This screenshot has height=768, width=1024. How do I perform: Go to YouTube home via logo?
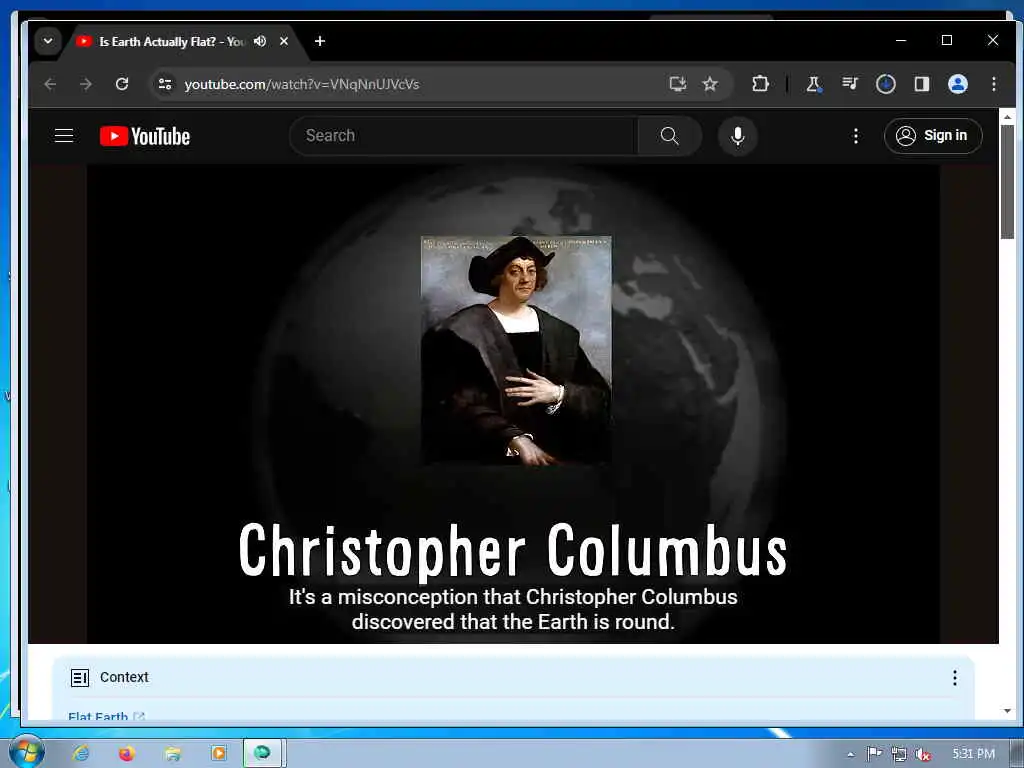coord(145,136)
